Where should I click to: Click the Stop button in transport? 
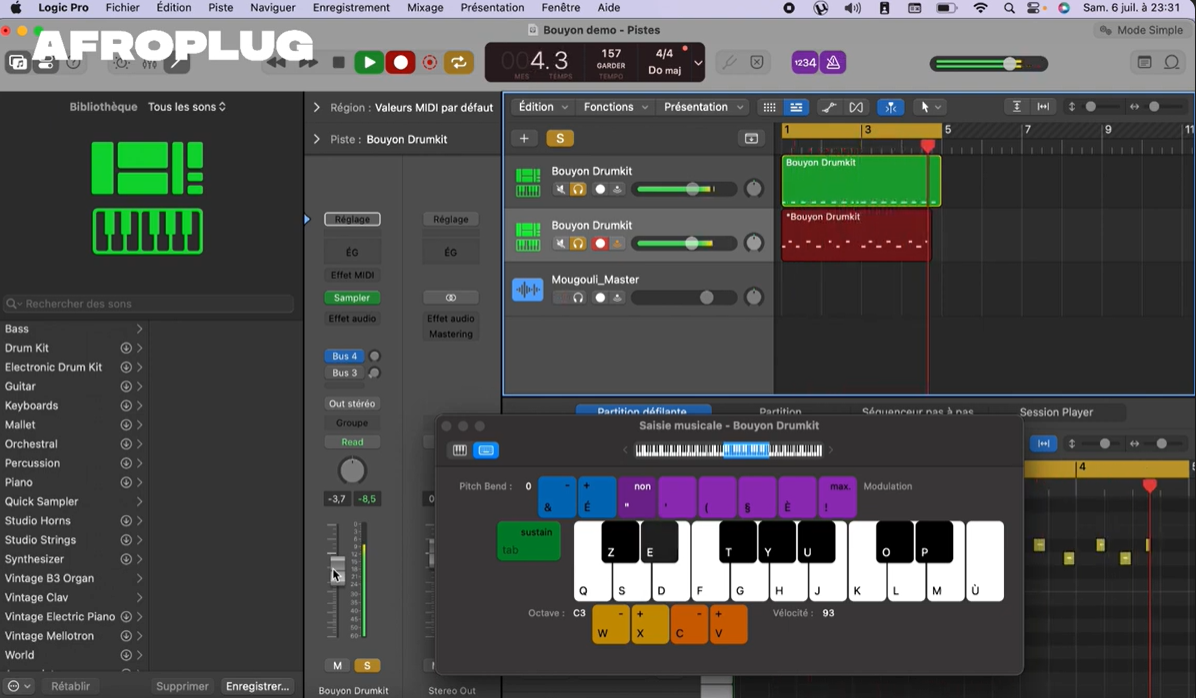[339, 62]
